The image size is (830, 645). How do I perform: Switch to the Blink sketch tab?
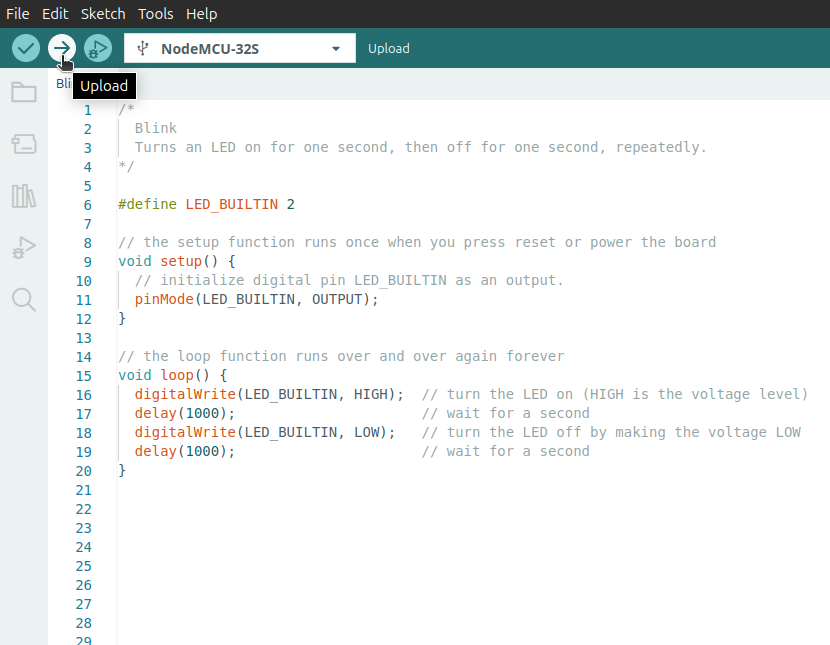[x=63, y=84]
